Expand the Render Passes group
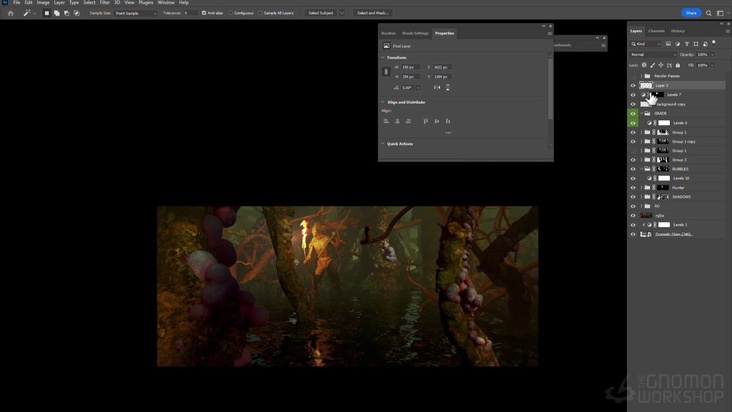732x412 pixels. (x=641, y=76)
